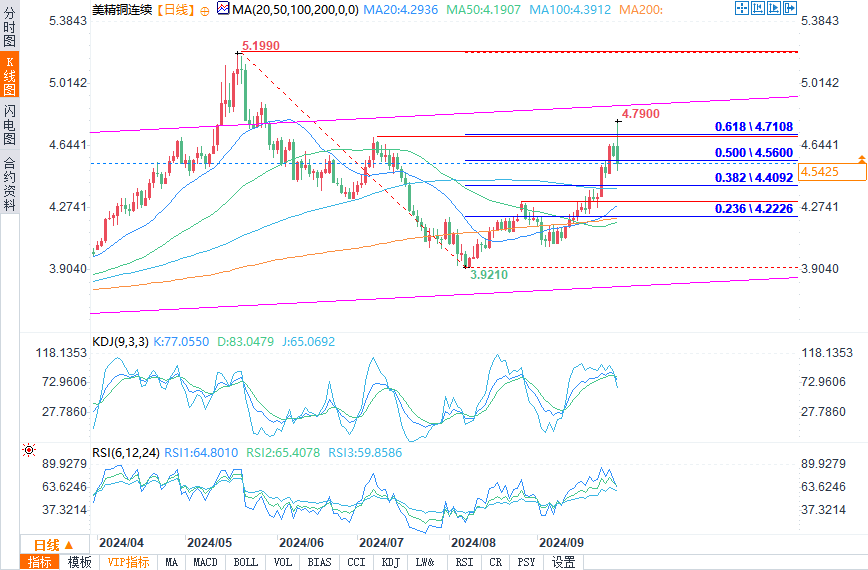
Task: Click the chart export arrow icon
Action: (790, 8)
